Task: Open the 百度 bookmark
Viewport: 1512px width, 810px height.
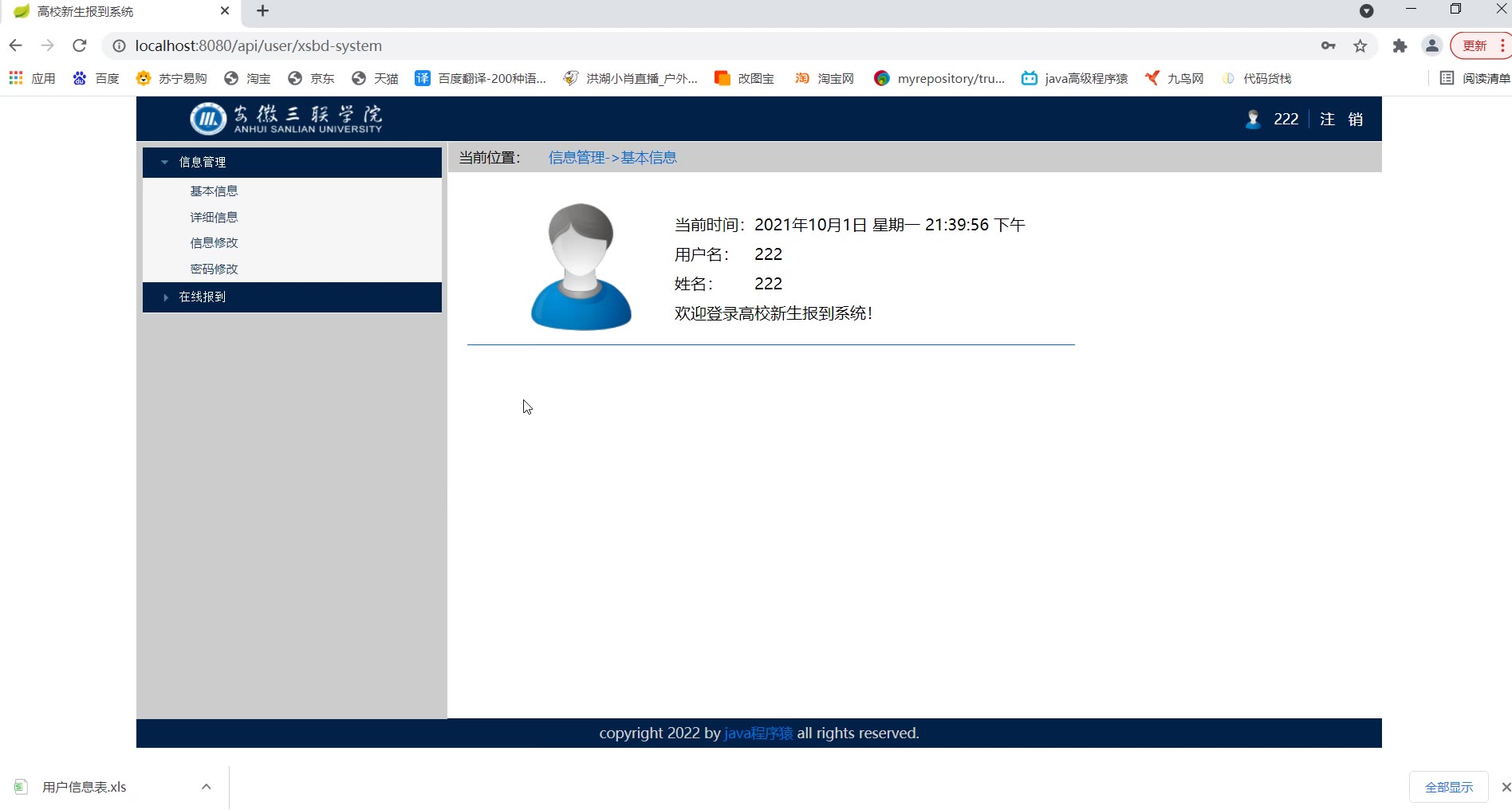Action: click(96, 78)
